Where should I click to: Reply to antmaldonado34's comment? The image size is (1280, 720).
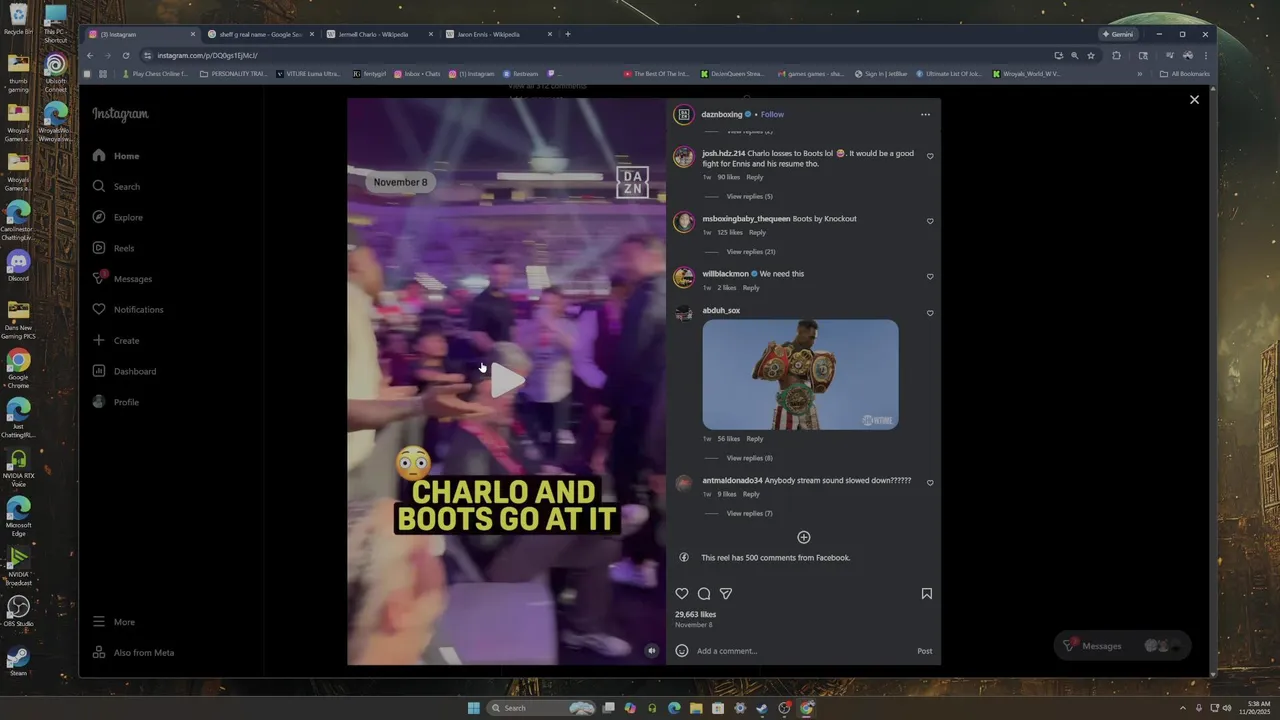[751, 494]
